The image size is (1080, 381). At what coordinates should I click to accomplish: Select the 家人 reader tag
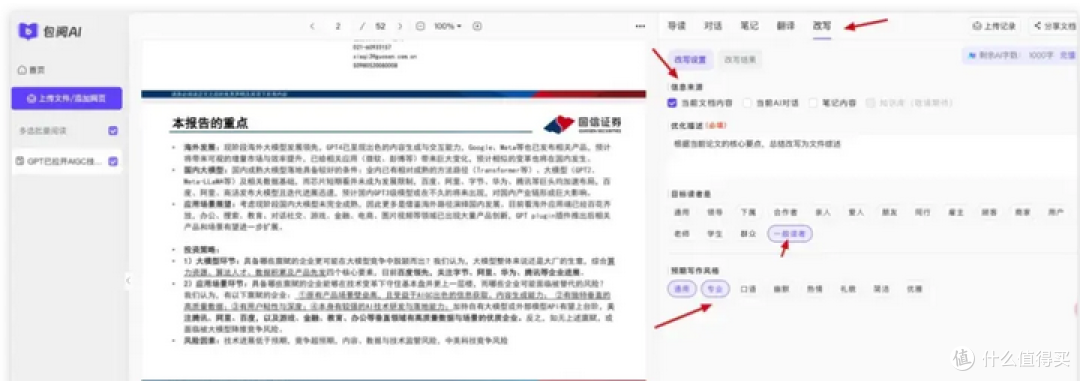pos(822,213)
